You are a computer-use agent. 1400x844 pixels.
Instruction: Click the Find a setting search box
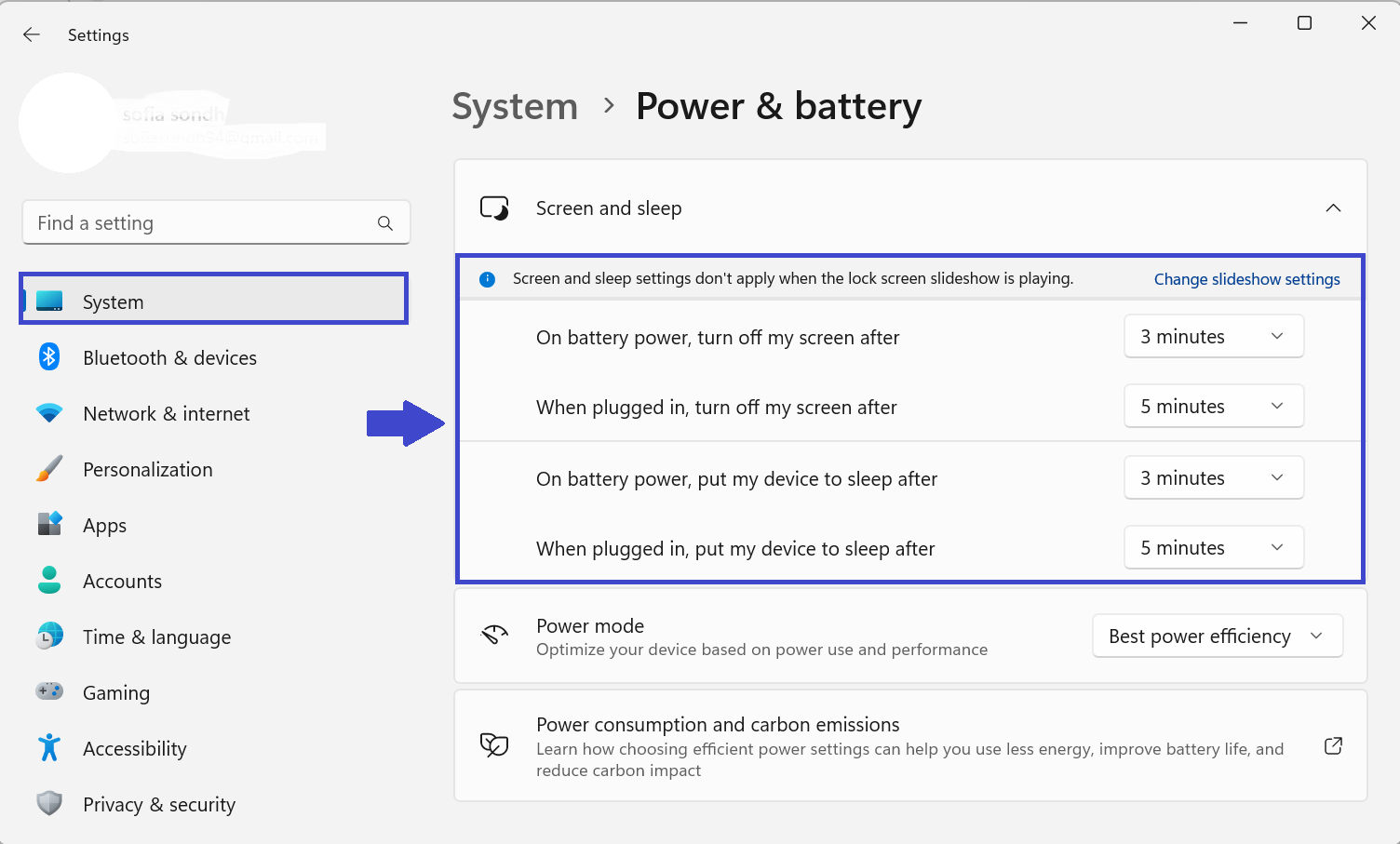point(200,223)
